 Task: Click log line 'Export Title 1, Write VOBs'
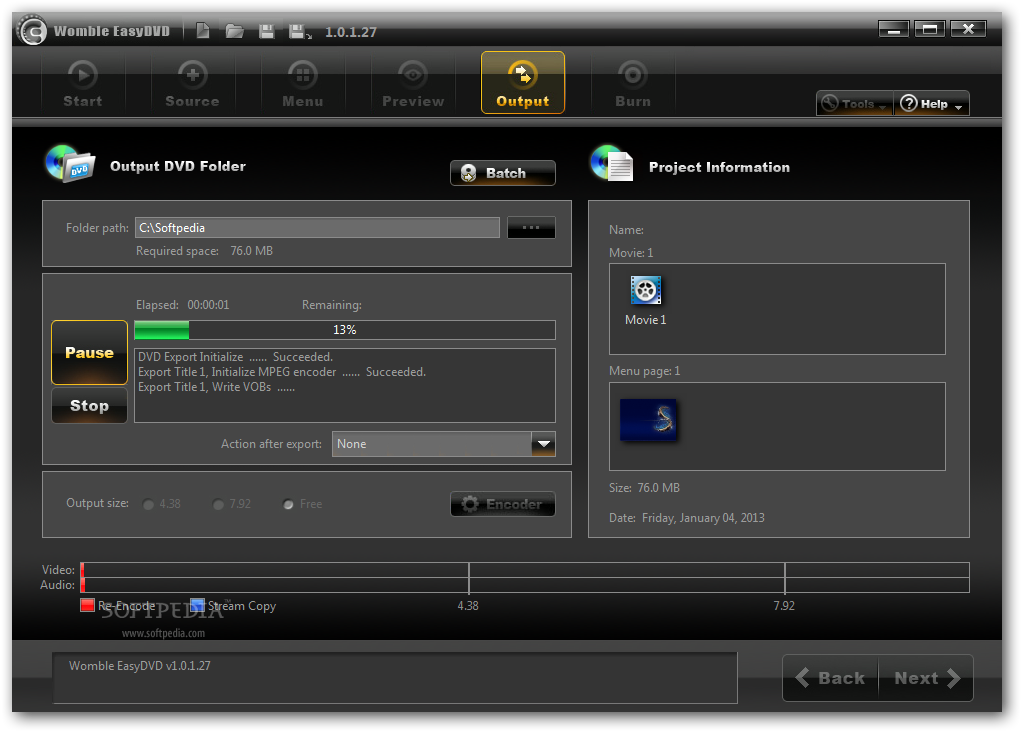216,387
